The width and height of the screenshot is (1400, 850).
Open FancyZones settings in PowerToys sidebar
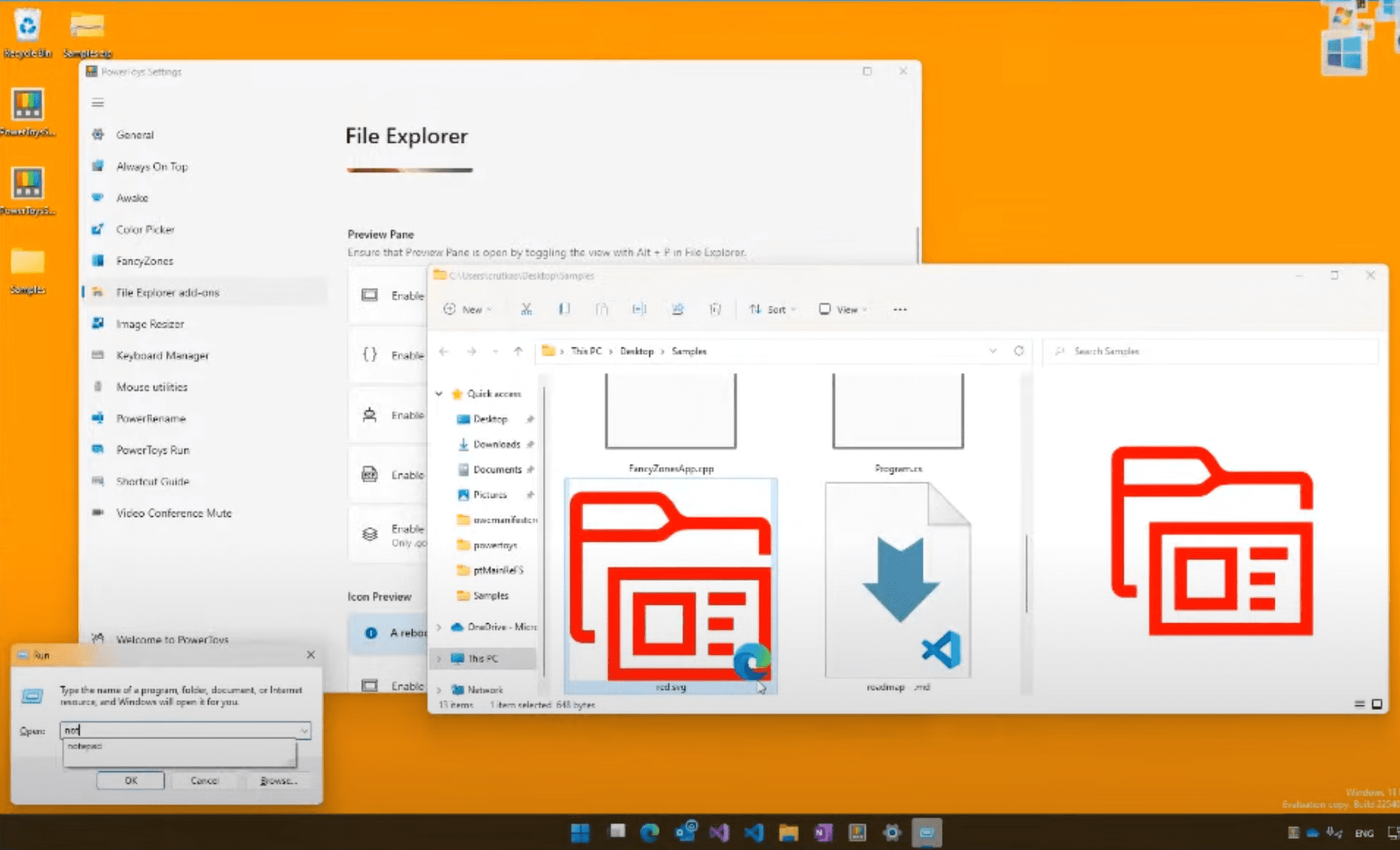click(x=144, y=260)
